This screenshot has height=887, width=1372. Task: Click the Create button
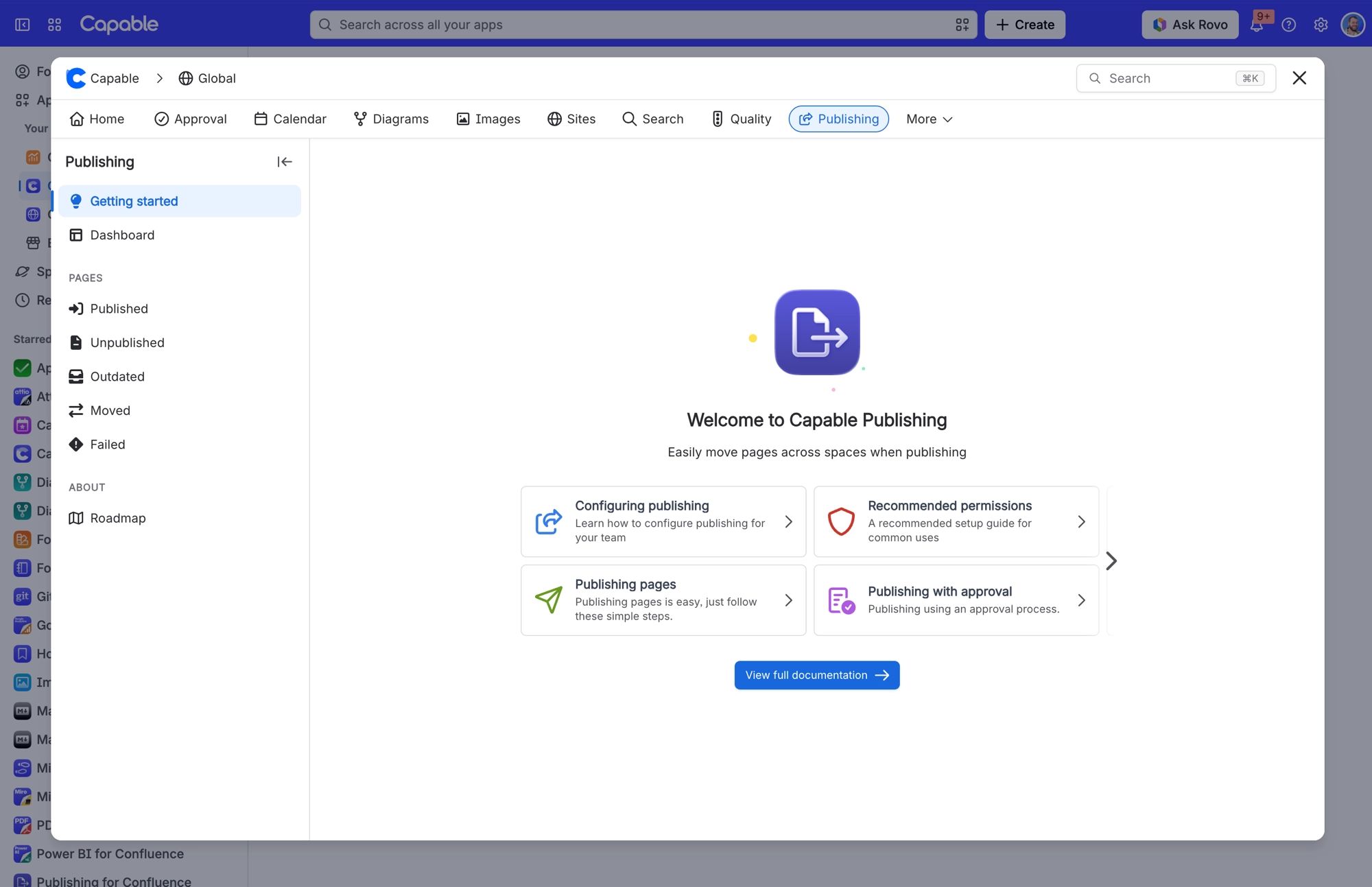pos(1025,25)
